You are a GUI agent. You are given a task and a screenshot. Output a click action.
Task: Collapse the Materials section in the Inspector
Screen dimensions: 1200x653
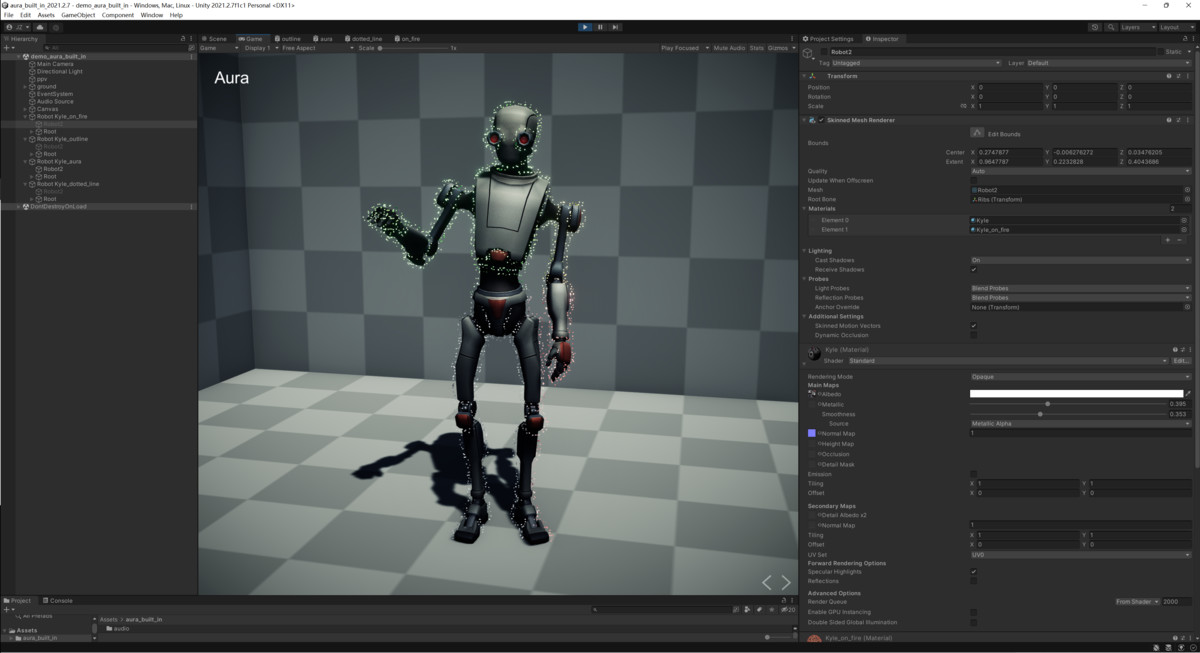[805, 208]
